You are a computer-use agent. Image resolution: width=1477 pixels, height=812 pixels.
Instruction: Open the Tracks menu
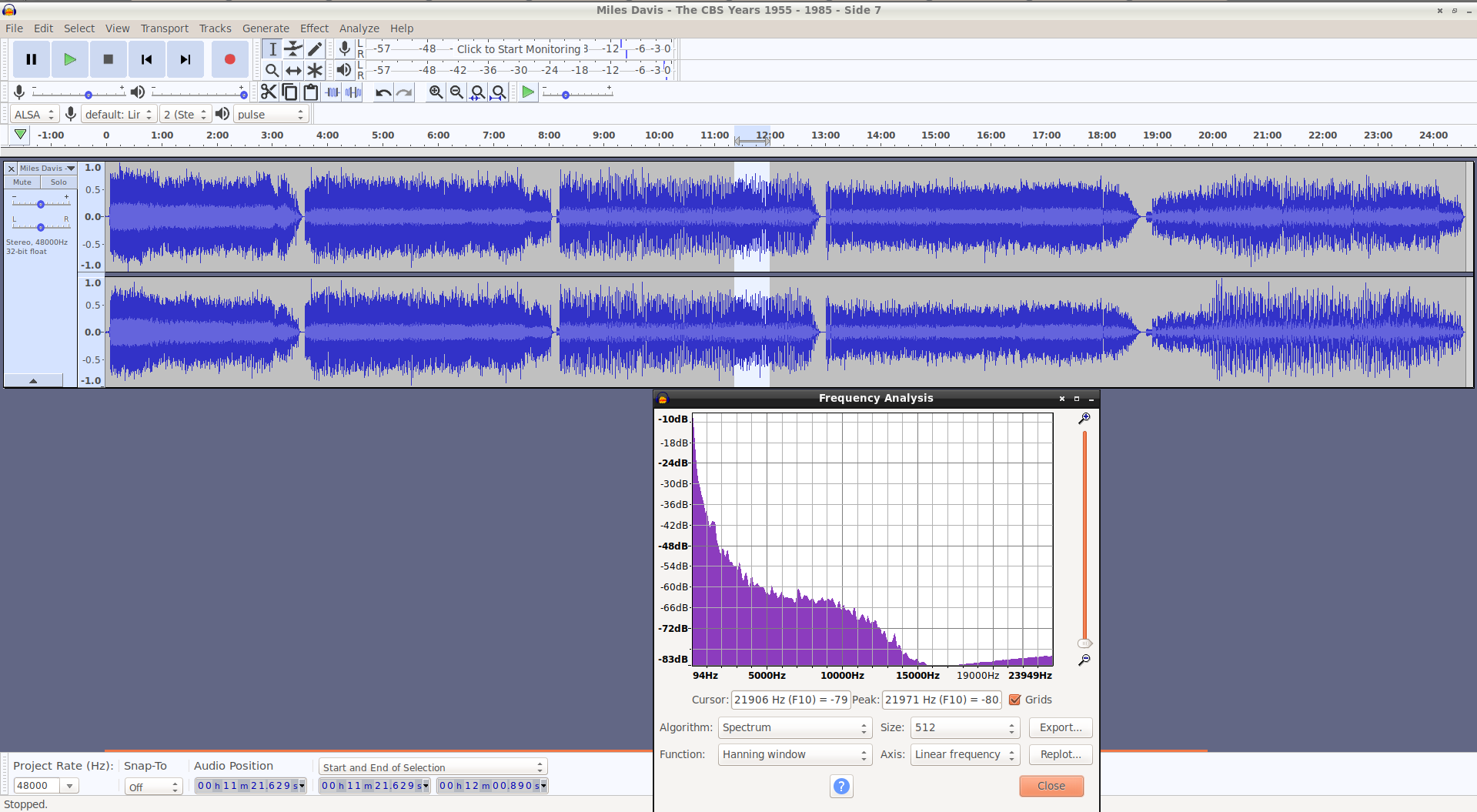(215, 28)
